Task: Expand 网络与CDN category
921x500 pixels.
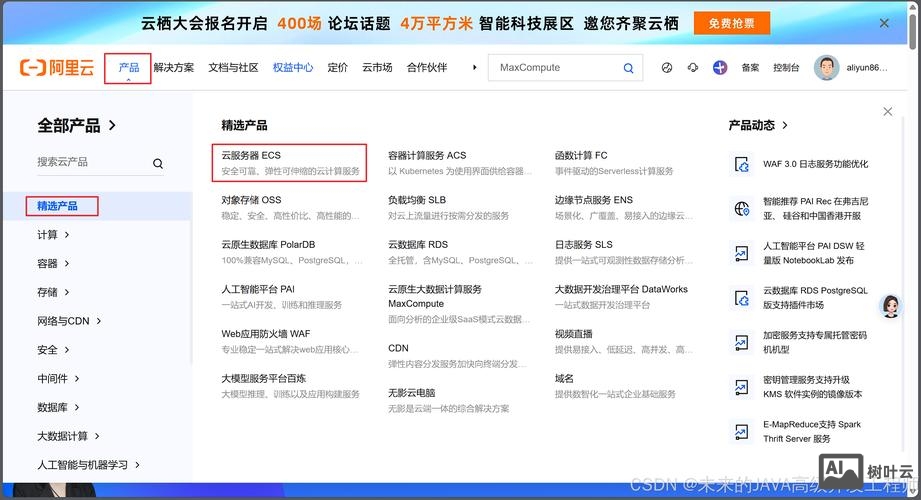Action: click(x=69, y=321)
